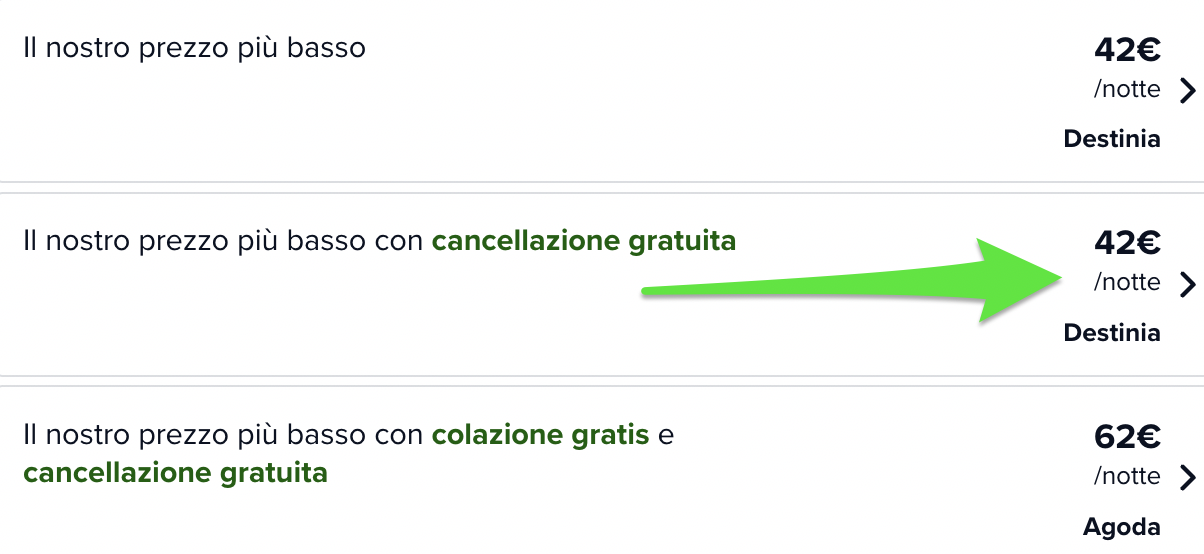Open the third offer row with breakfast included
Viewport: 1204px width, 554px height.
(602, 470)
